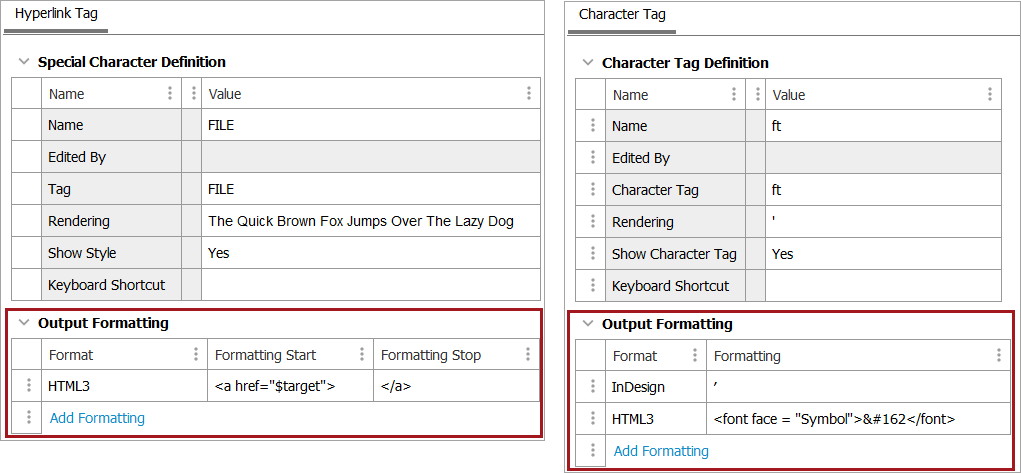Image resolution: width=1021 pixels, height=473 pixels.
Task: Collapse Special Character Definition section
Action: pyautogui.click(x=24, y=62)
